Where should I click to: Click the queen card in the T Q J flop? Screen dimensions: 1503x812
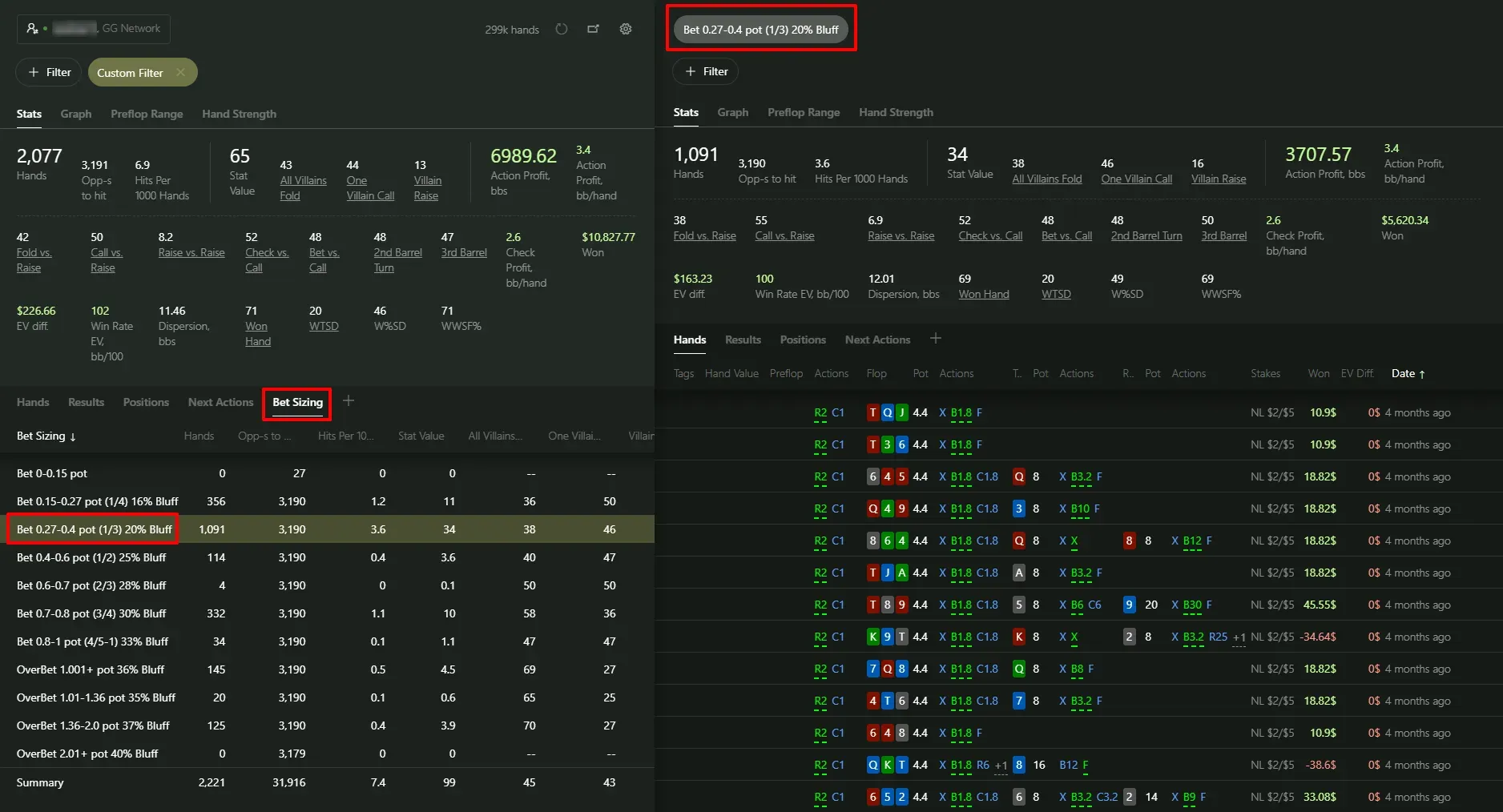887,412
